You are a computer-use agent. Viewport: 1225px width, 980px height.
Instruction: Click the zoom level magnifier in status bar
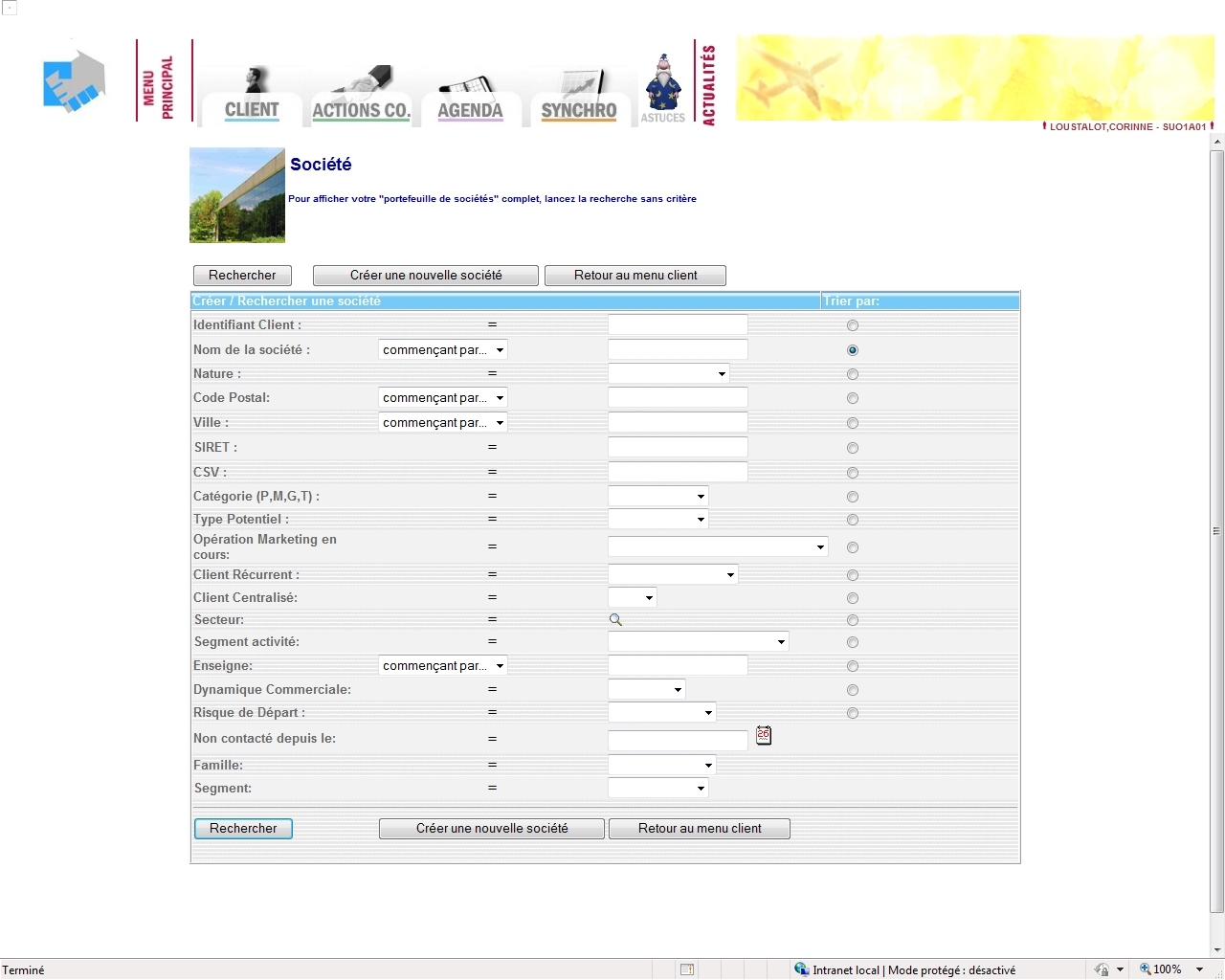click(x=1145, y=969)
